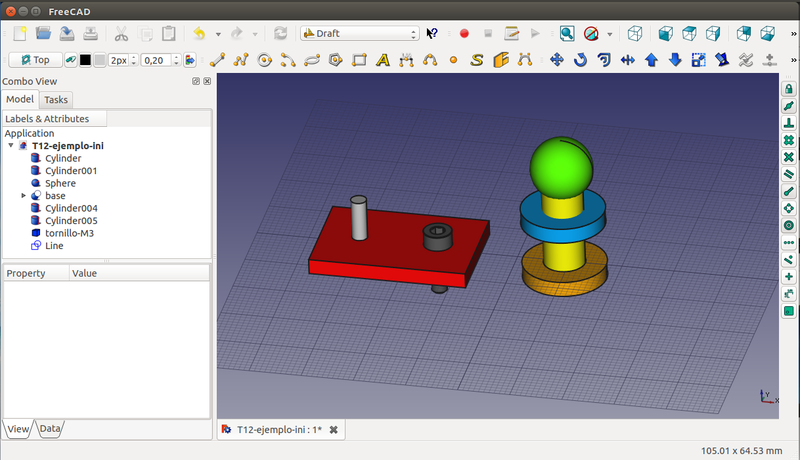Select Sphere in the model tree
800x460 pixels.
[59, 183]
